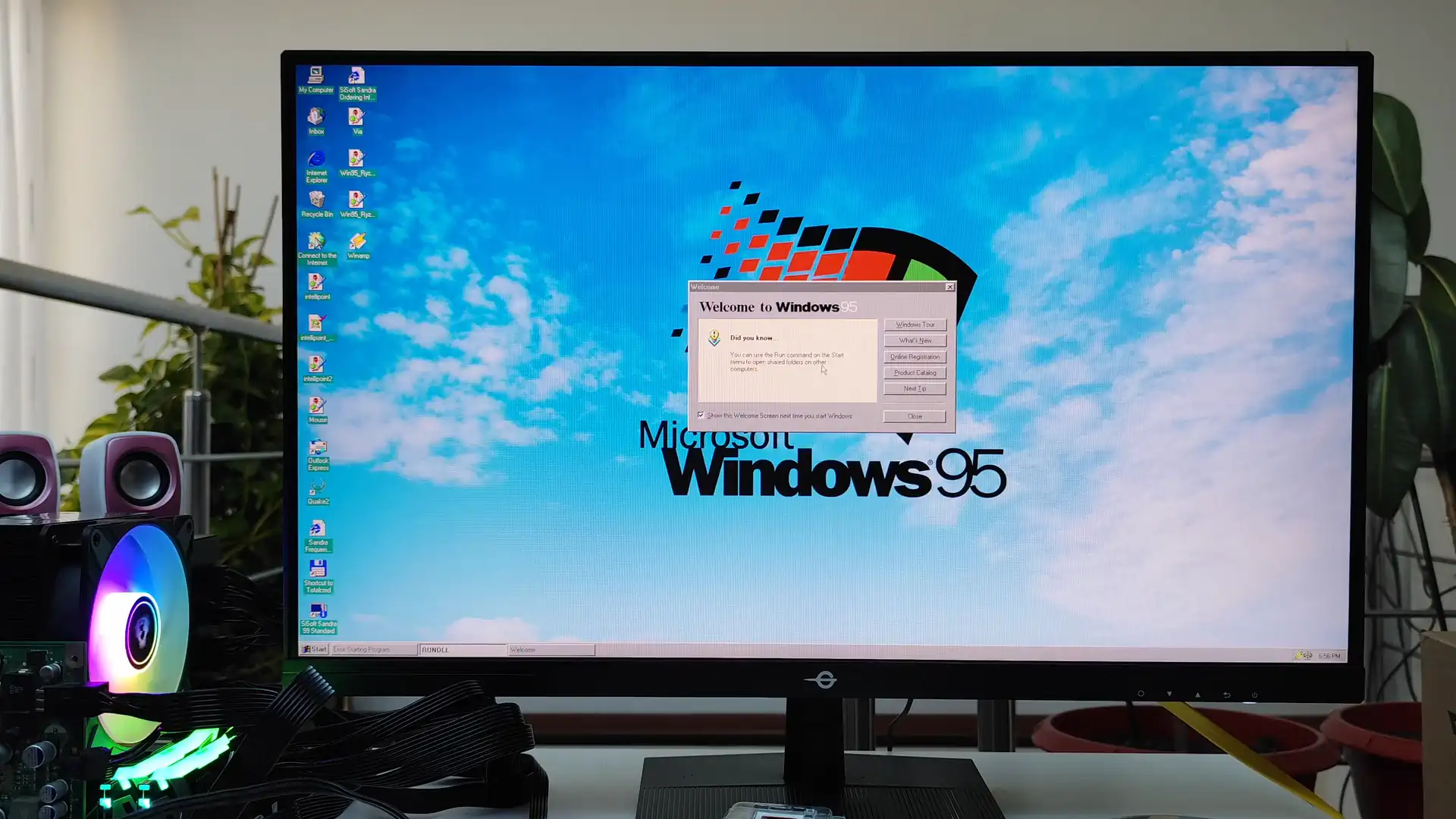Open the SiSoft Sandra Ordering Info shortcut
The height and width of the screenshot is (819, 1456).
click(357, 83)
